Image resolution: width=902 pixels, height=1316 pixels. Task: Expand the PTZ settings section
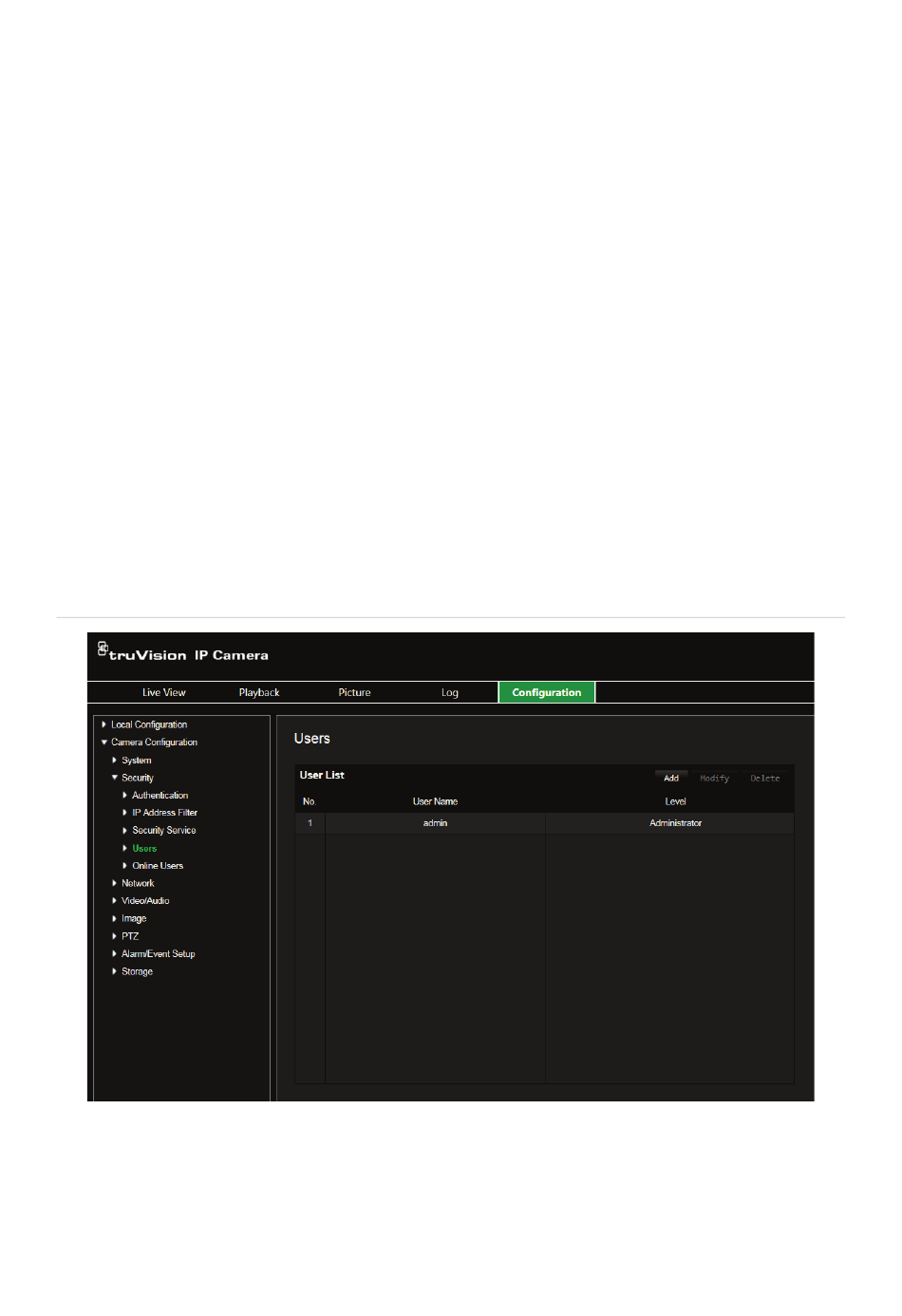[x=129, y=936]
